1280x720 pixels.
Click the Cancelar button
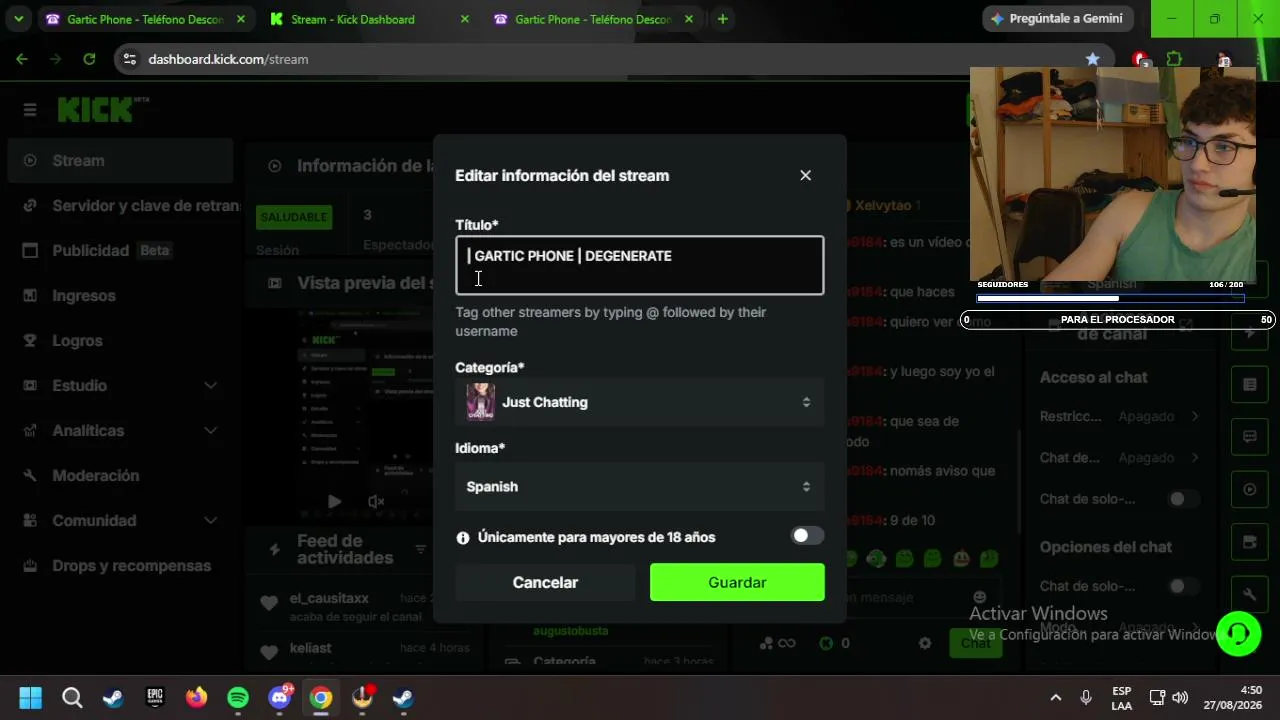tap(545, 582)
